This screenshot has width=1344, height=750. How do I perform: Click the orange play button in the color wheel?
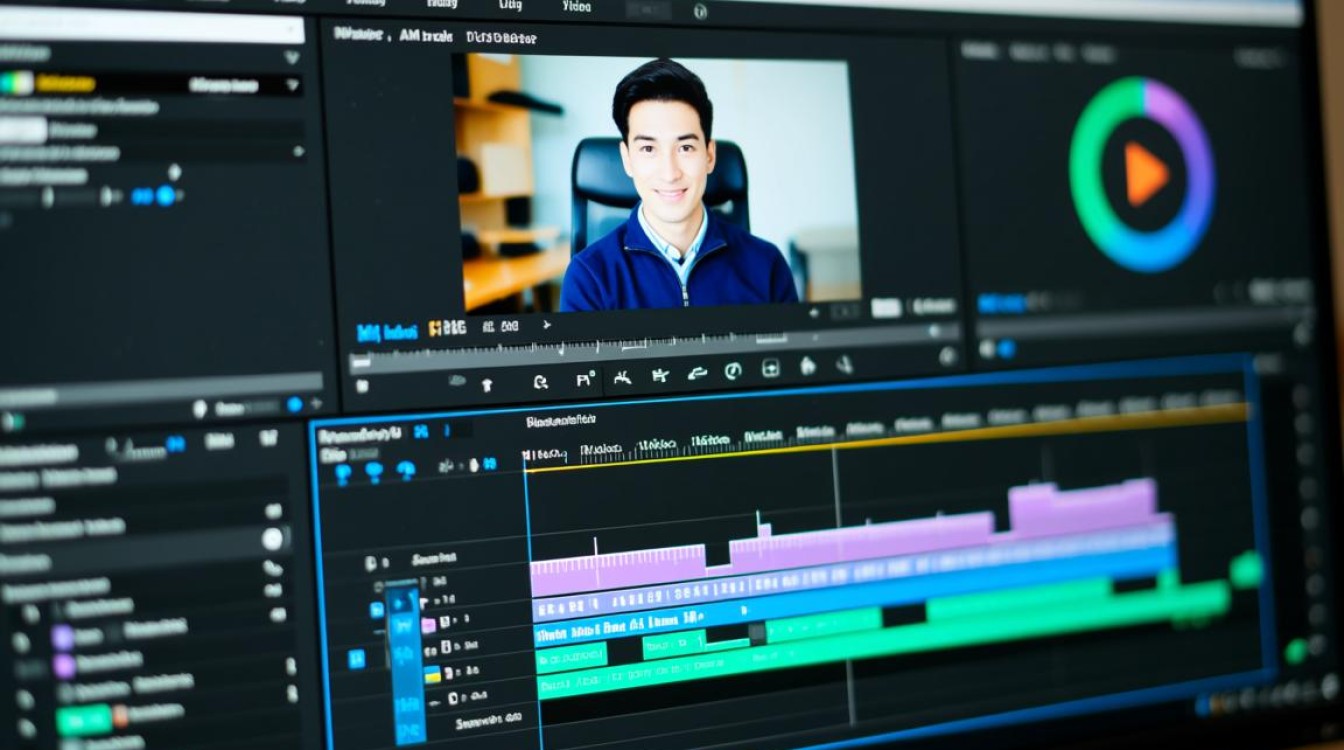click(x=1144, y=174)
